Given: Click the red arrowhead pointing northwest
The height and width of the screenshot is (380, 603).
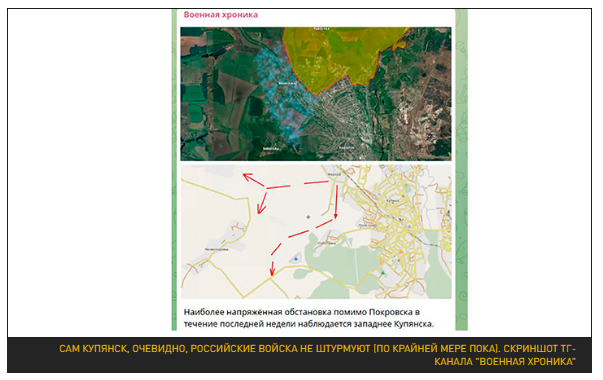Looking at the screenshot, I should [249, 178].
